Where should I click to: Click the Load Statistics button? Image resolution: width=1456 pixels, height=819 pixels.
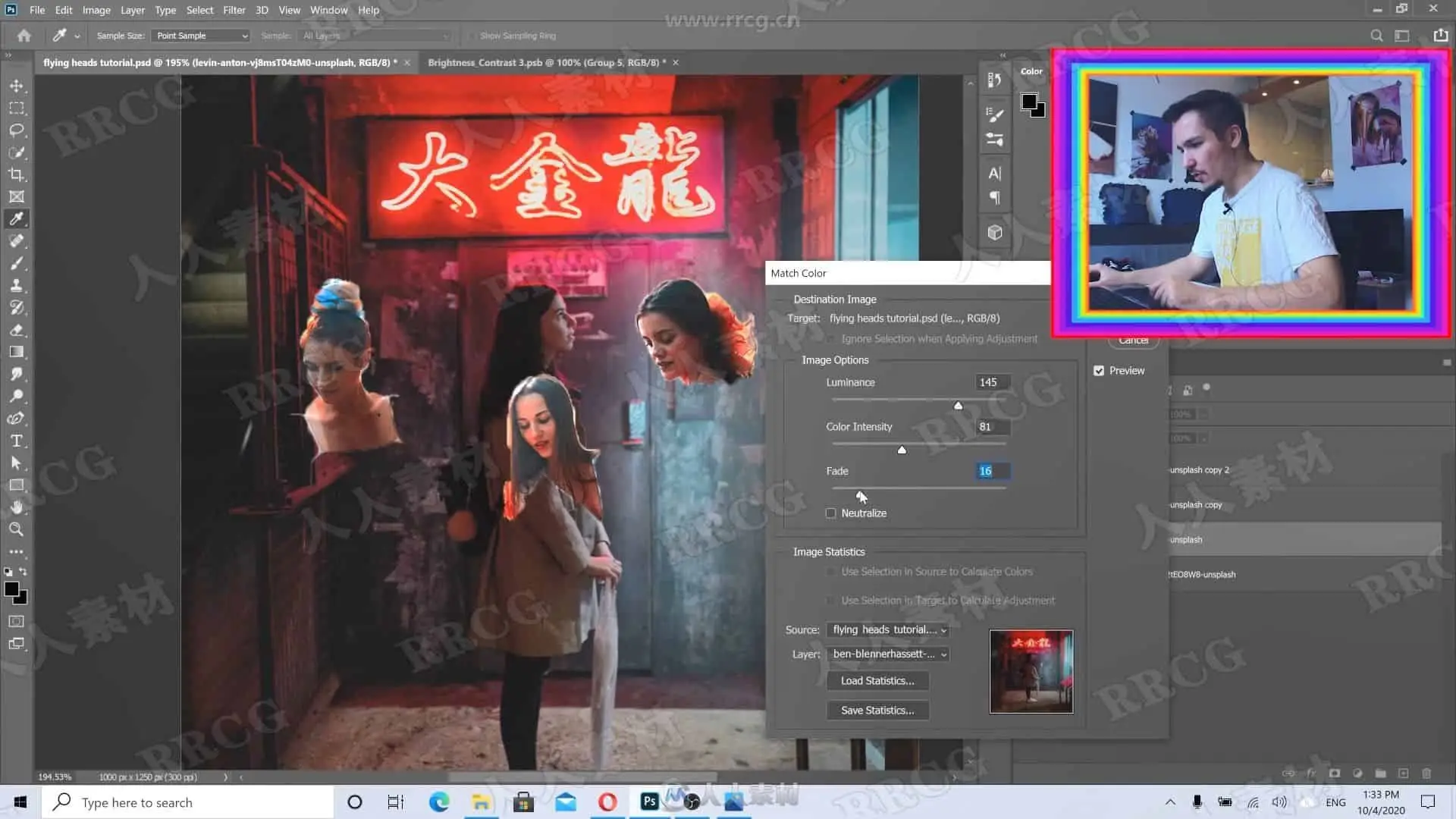tap(877, 681)
